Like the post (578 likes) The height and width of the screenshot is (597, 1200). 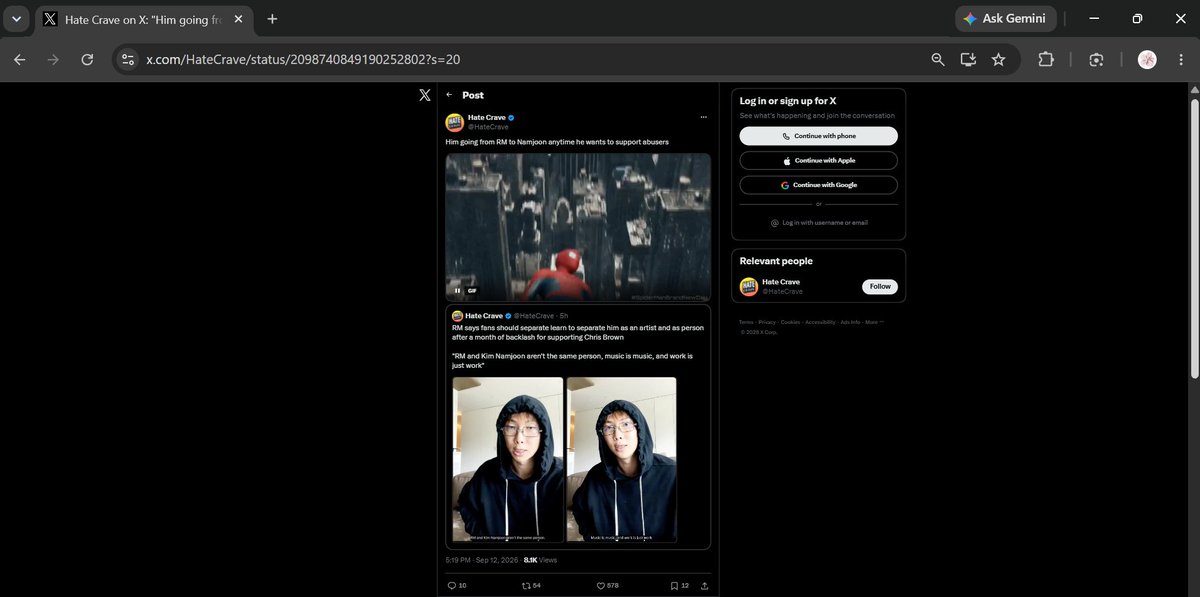click(608, 585)
